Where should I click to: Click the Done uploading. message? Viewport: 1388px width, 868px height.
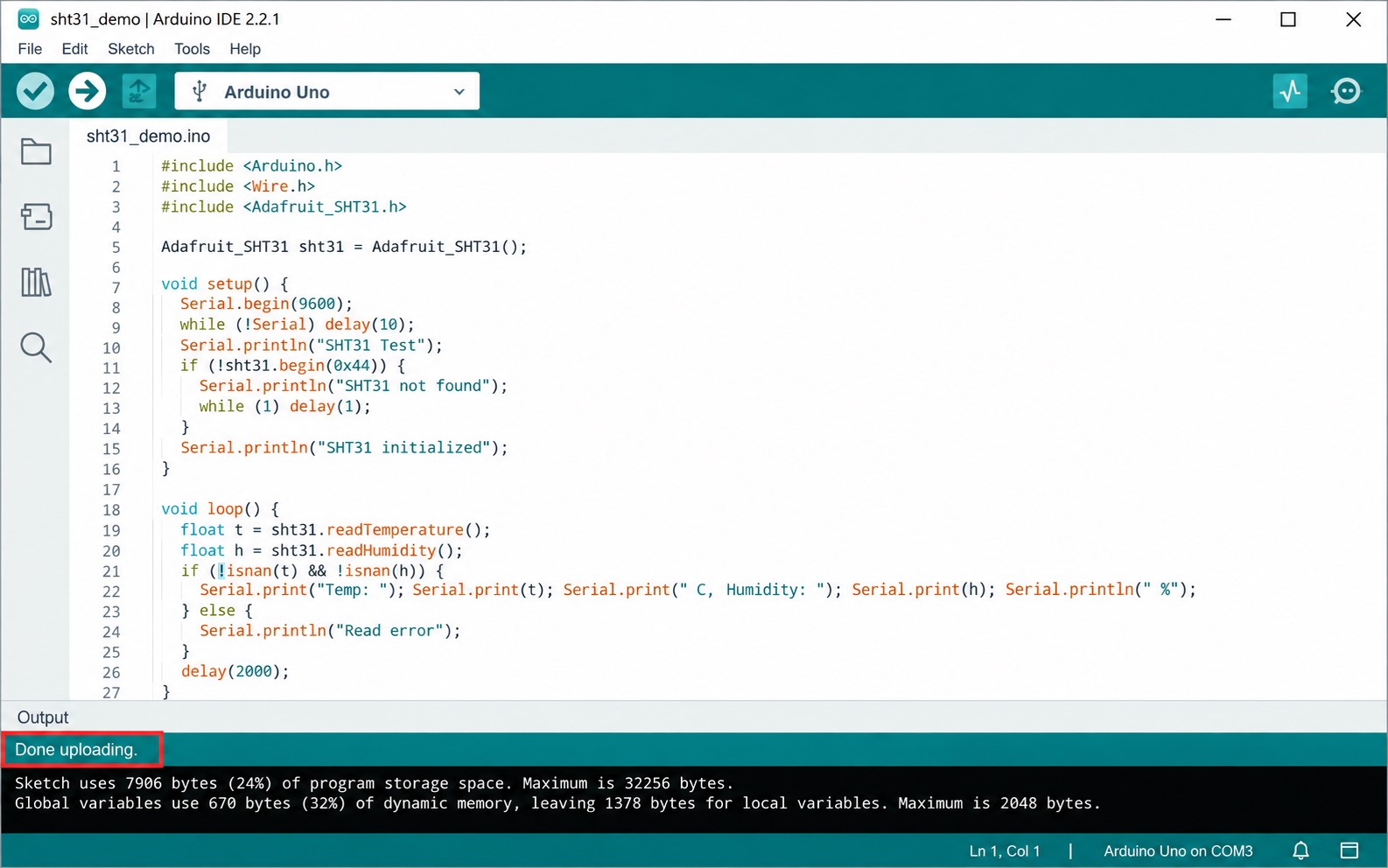76,750
